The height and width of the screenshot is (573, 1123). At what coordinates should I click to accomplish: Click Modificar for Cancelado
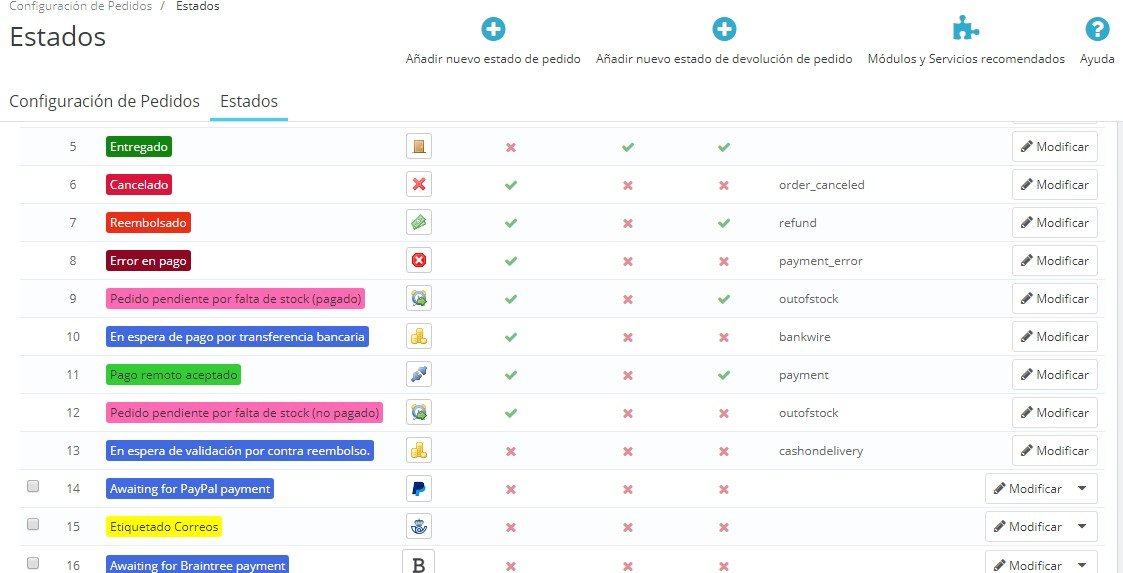pyautogui.click(x=1054, y=185)
